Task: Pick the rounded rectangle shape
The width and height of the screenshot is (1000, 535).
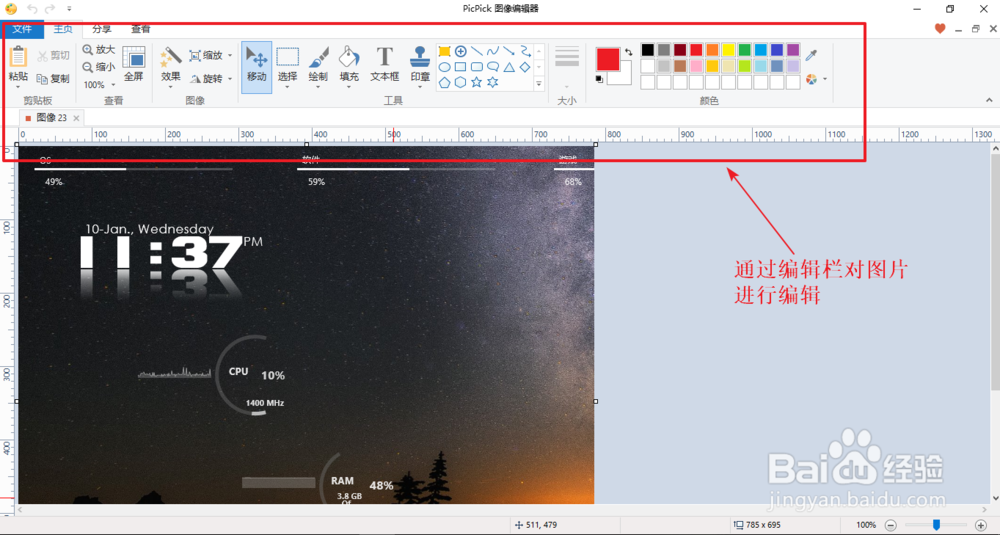Action: 476,67
